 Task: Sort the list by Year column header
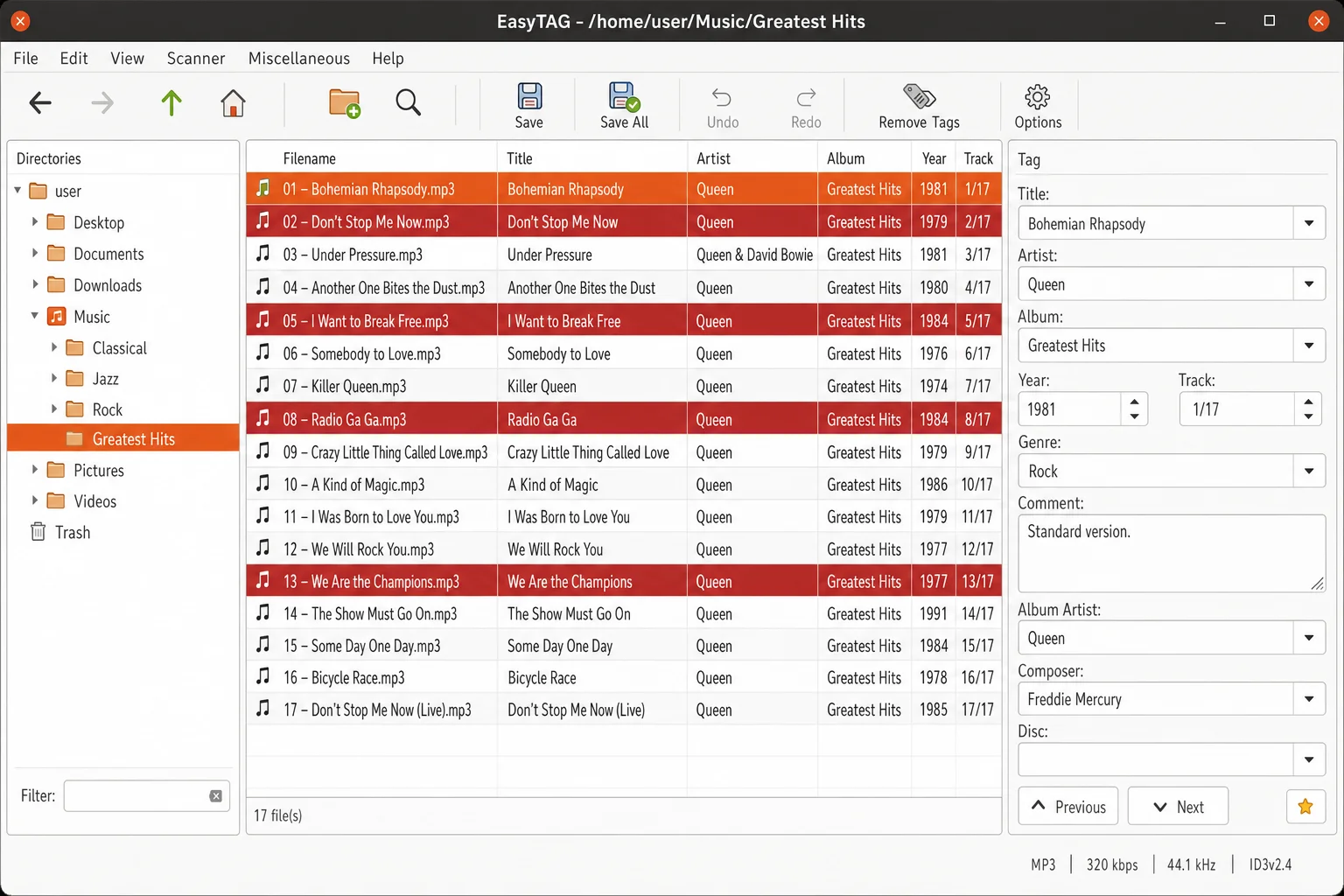pyautogui.click(x=934, y=158)
